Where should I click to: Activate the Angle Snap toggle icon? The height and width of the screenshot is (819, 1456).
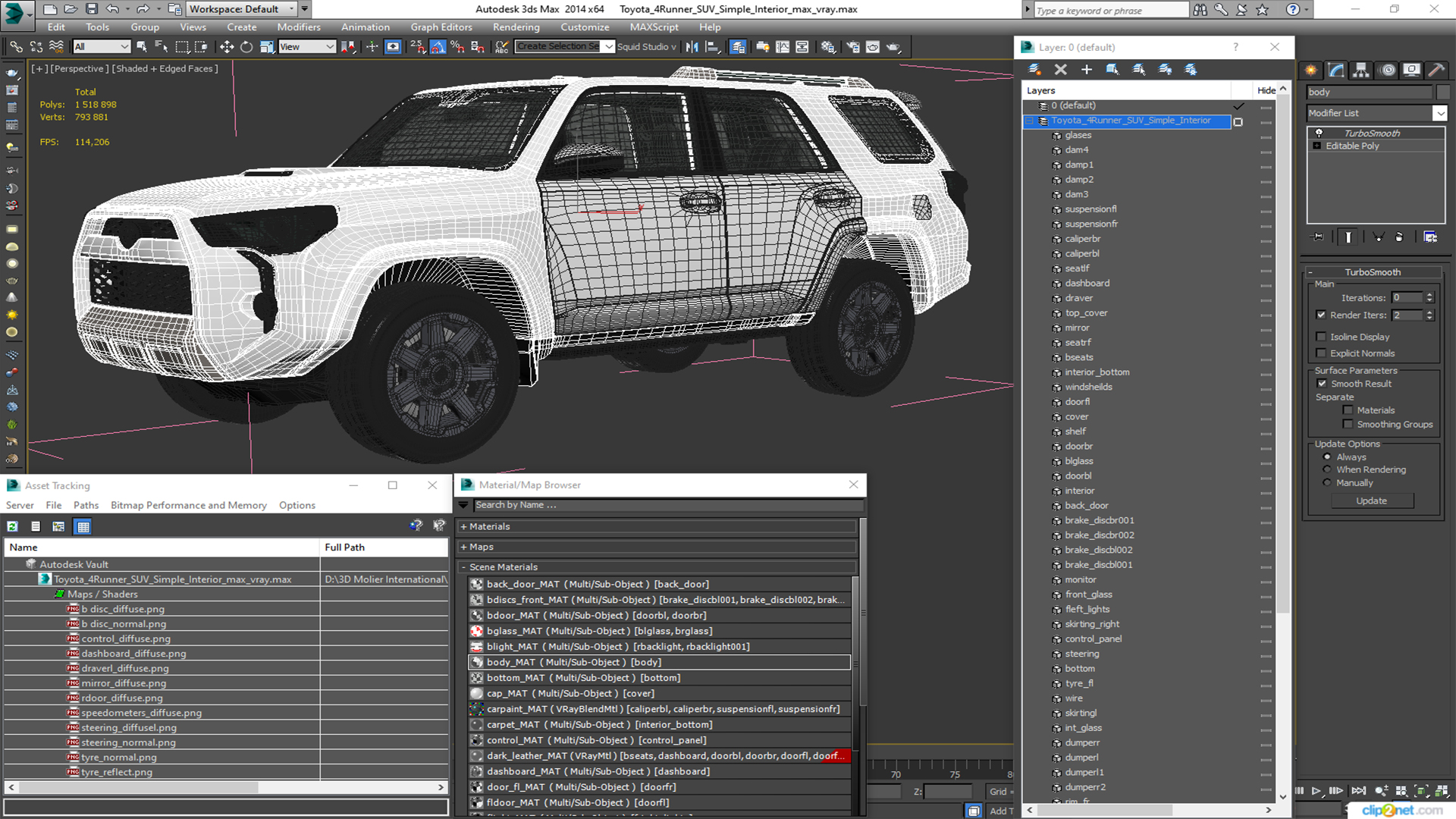[438, 47]
